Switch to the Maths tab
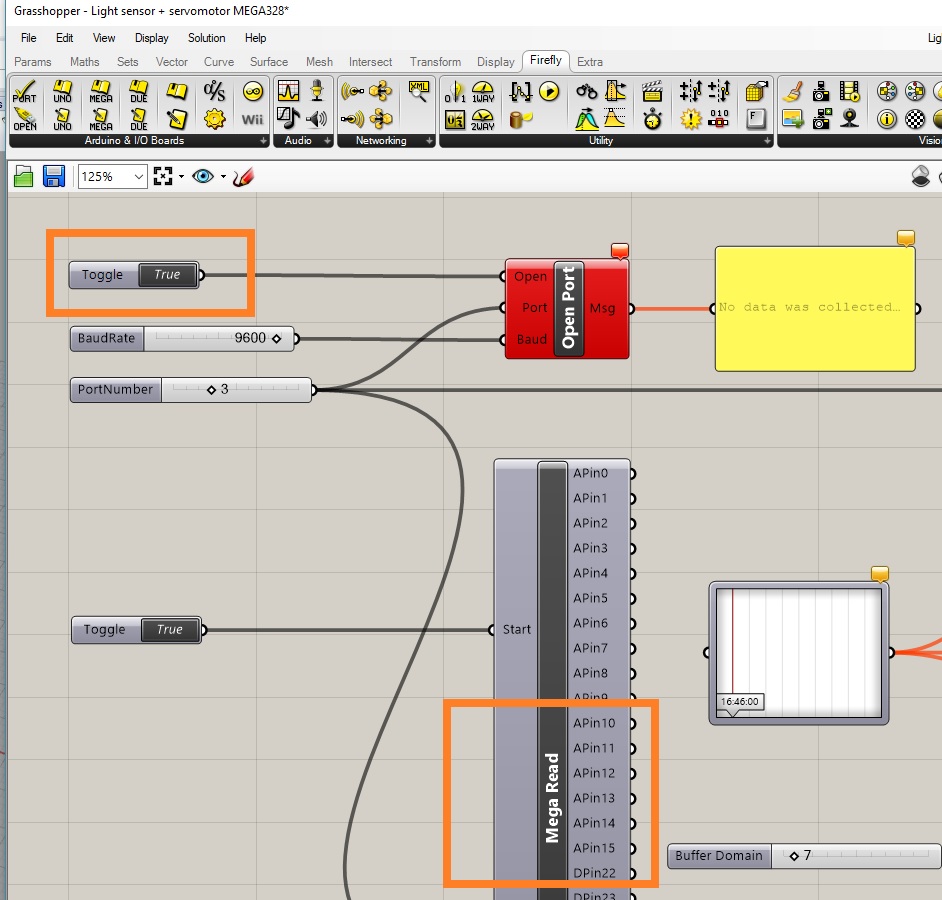Viewport: 942px width, 900px height. coord(85,62)
